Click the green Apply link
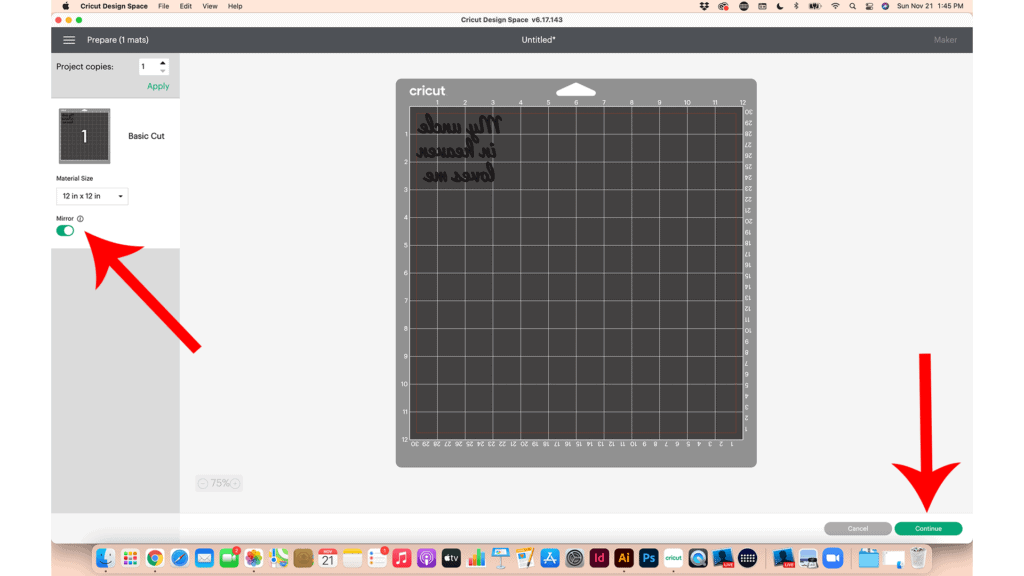Viewport: 1024px width, 576px height. pyautogui.click(x=158, y=86)
